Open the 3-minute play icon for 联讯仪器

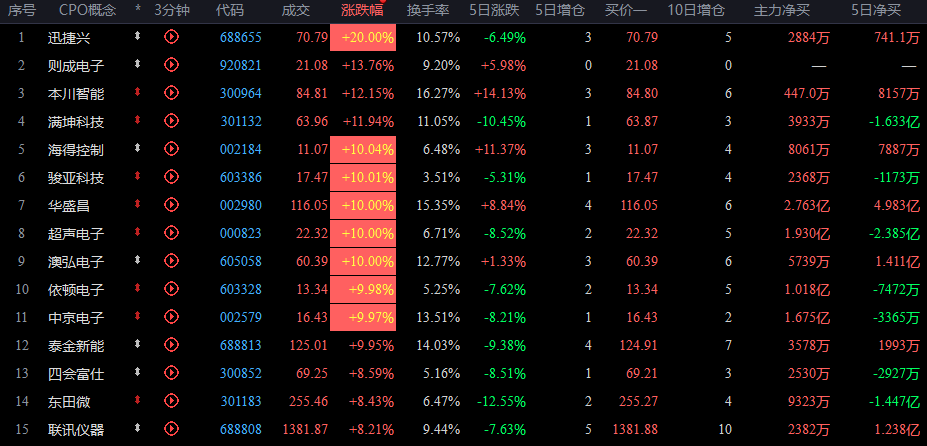pyautogui.click(x=171, y=428)
